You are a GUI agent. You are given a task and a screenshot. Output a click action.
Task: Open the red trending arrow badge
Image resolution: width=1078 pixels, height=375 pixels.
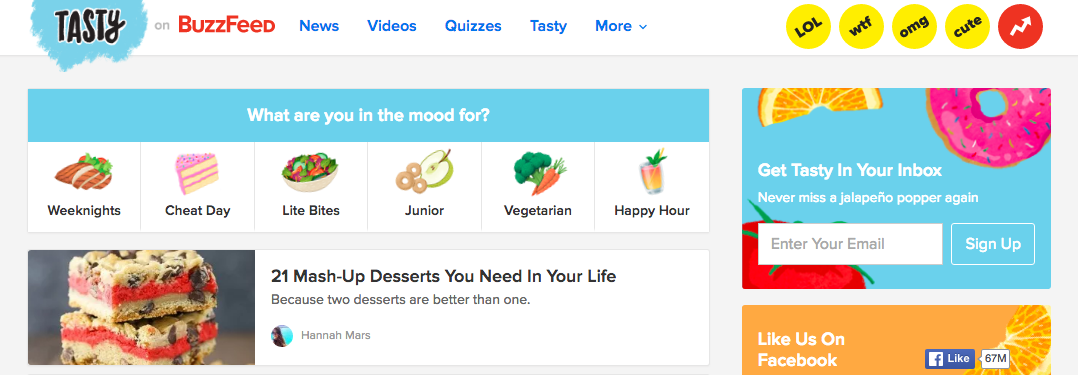1020,27
